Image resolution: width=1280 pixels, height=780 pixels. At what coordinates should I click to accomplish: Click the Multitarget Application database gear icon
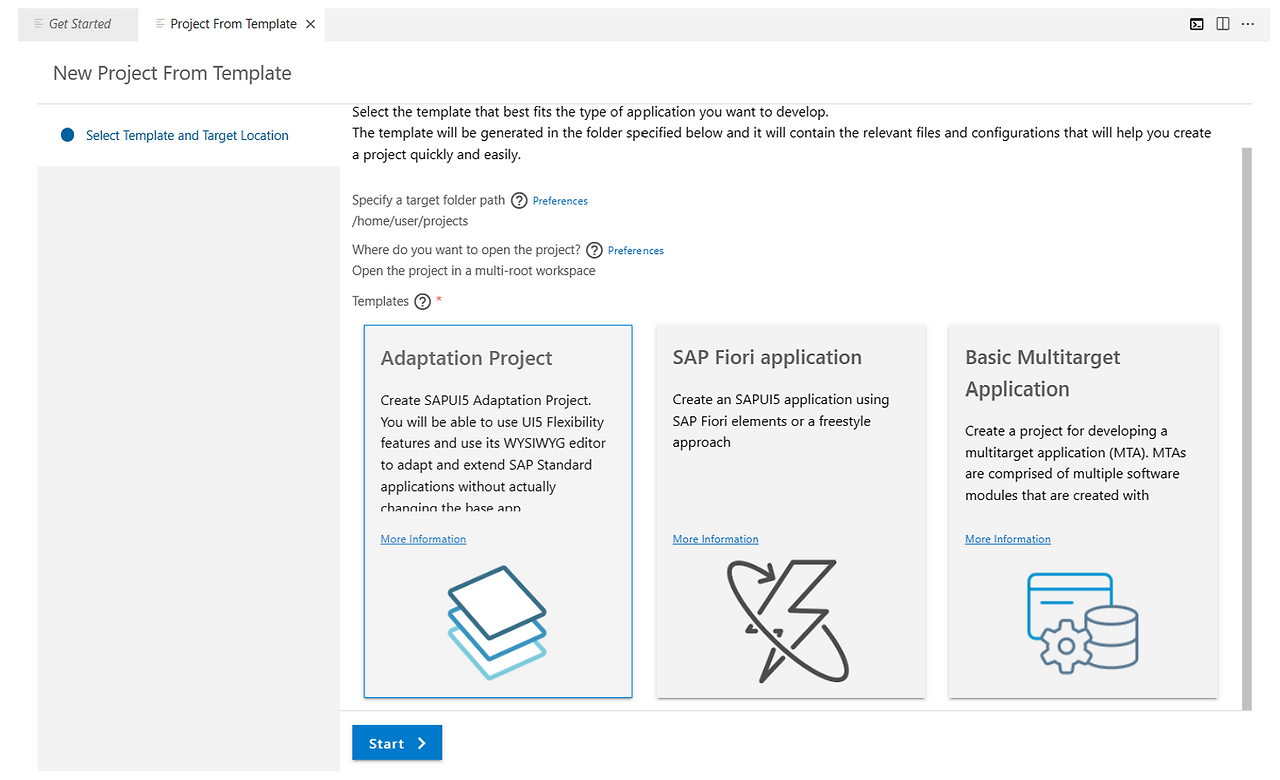(1082, 621)
